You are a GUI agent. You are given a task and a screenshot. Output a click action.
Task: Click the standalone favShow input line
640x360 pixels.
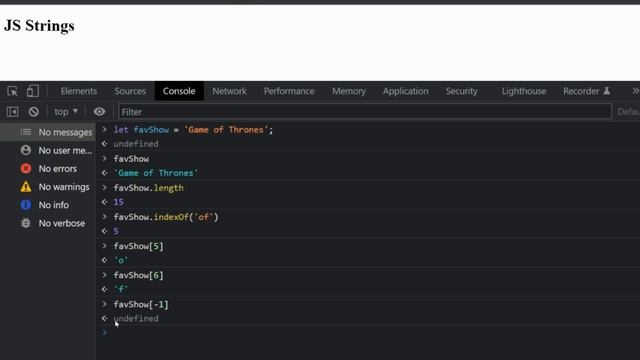click(x=131, y=159)
